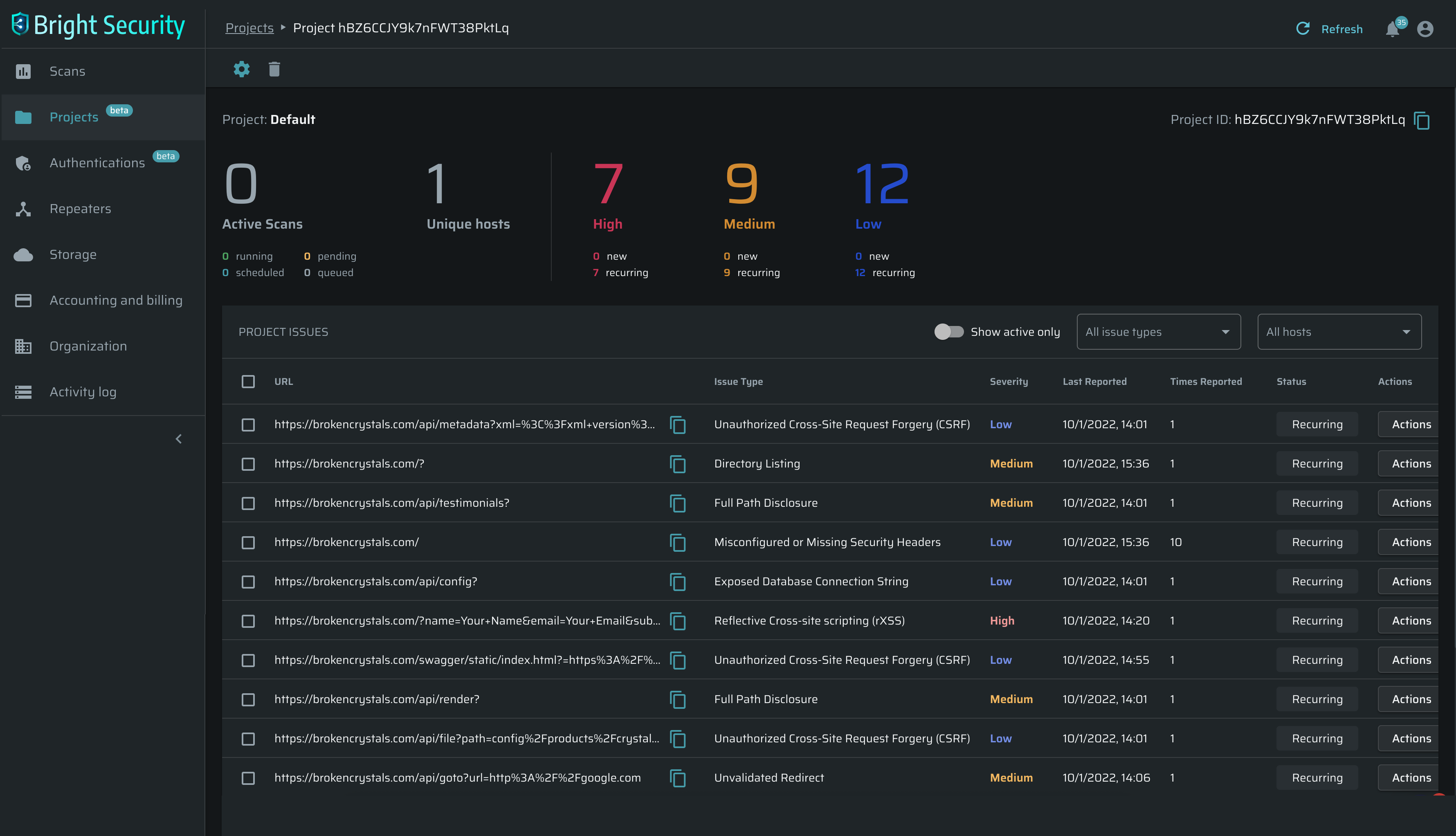Screen dimensions: 1456x836
Task: Open project settings gear icon
Action: pyautogui.click(x=242, y=70)
